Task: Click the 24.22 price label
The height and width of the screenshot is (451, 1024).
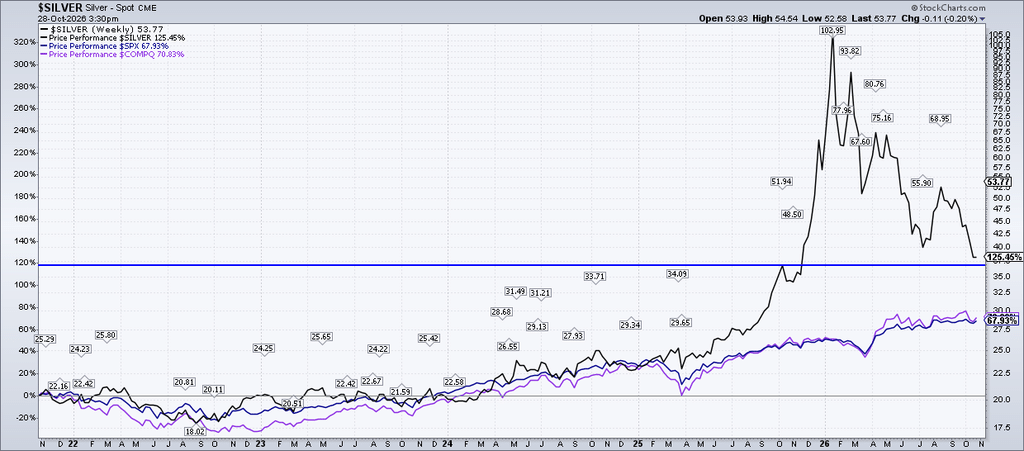Action: point(378,350)
